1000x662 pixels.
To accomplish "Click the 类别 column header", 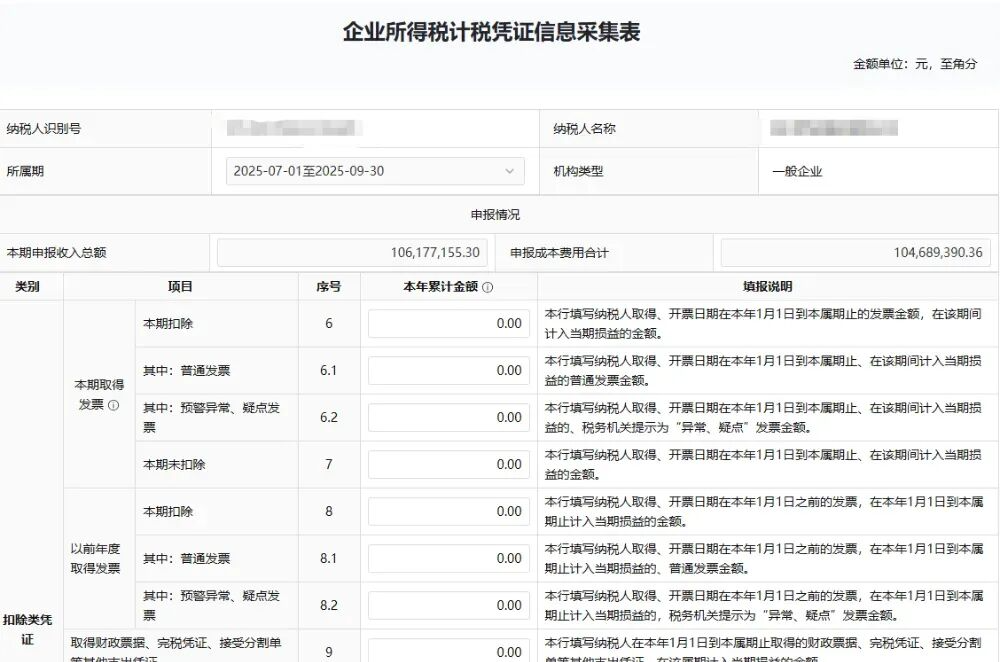I will pos(27,286).
